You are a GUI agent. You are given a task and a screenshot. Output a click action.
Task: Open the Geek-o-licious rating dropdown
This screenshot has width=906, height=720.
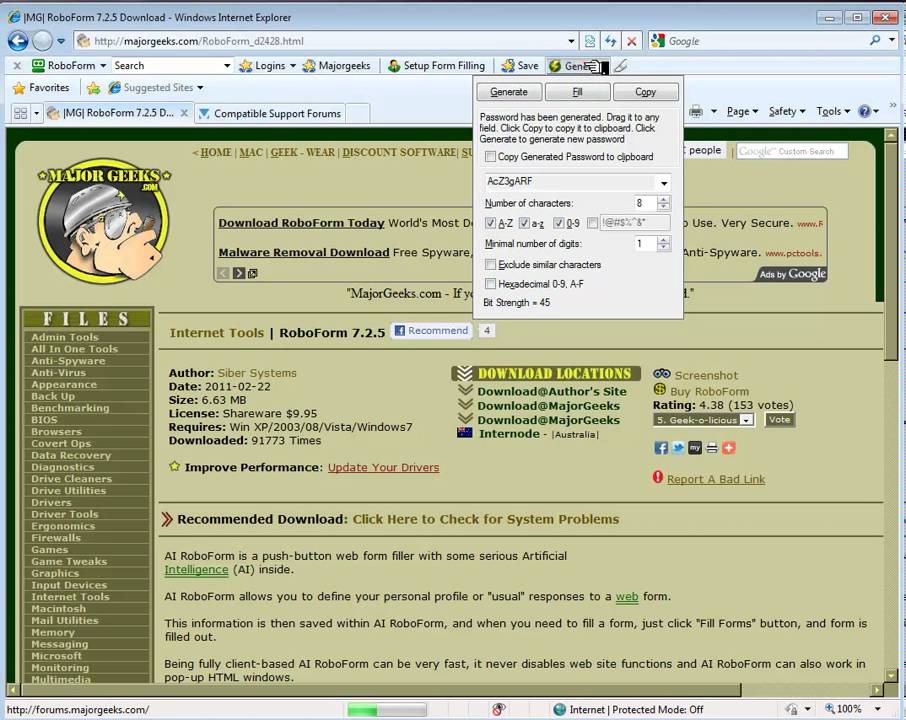coord(747,420)
